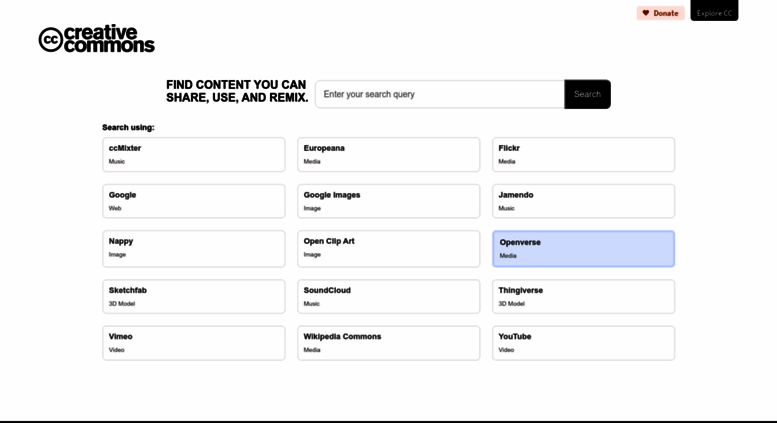
Task: Choose Thingiverse 3D Model source
Action: point(583,297)
